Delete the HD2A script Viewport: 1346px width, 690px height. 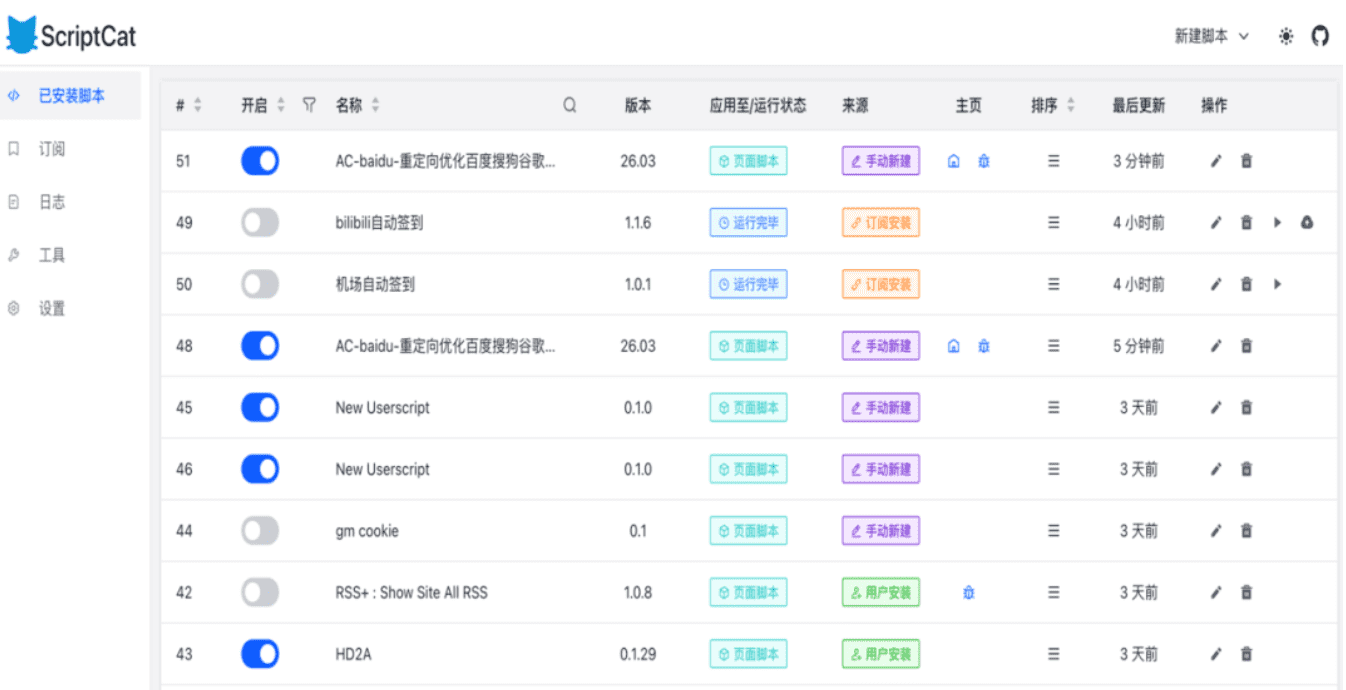1246,654
